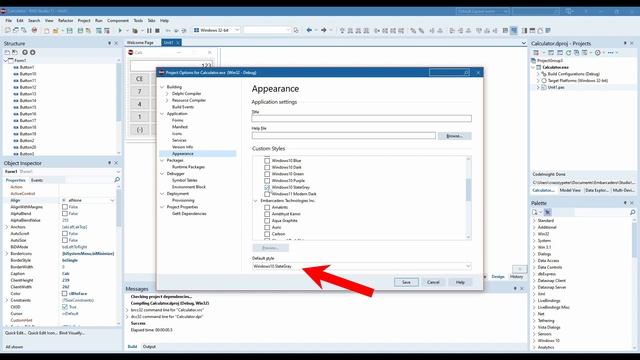Expand Build Configurations (Debug) in Projects
Image resolution: width=640 pixels, height=360 pixels.
[538, 74]
